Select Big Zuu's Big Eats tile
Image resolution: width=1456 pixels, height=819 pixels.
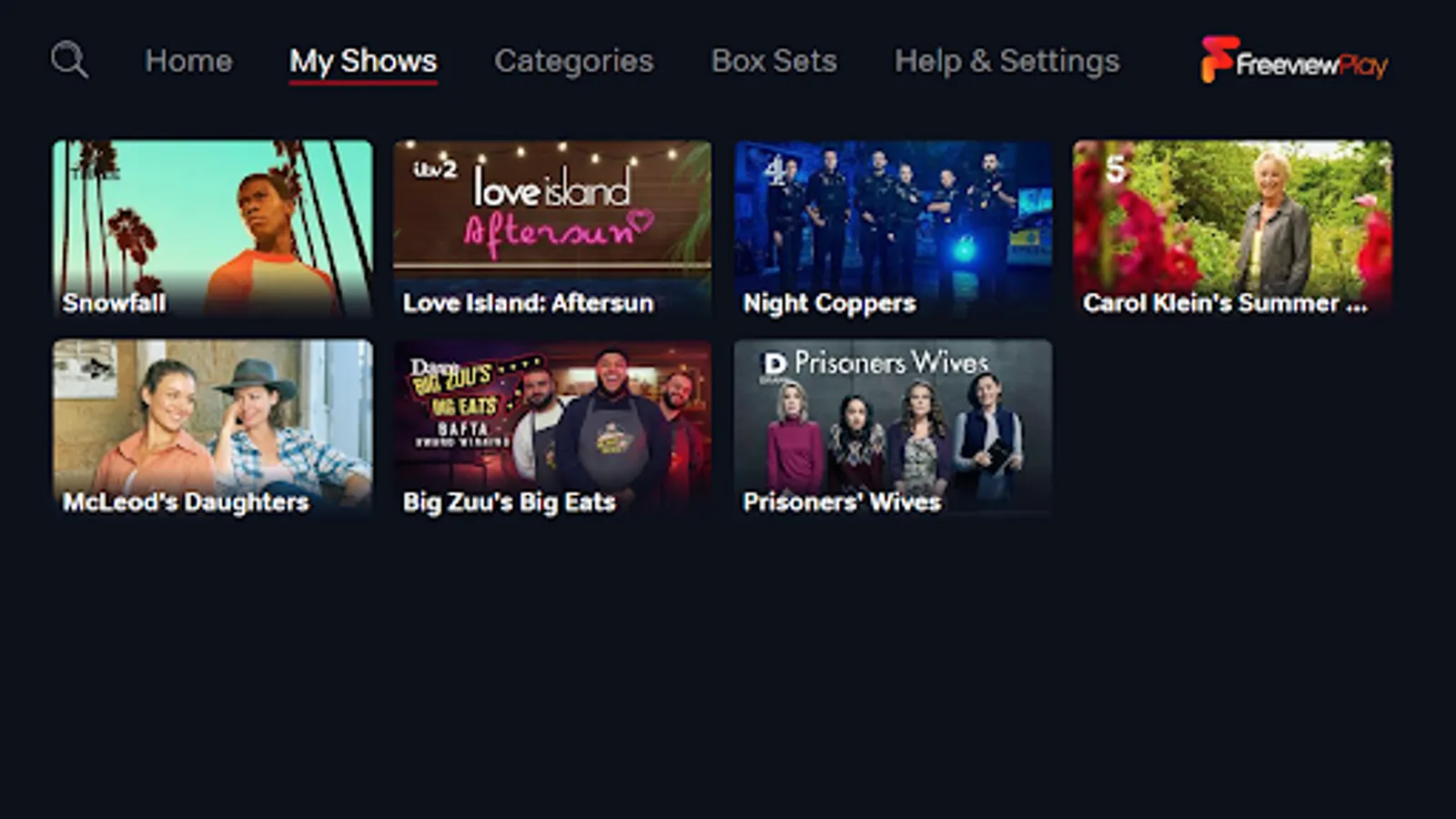click(552, 429)
